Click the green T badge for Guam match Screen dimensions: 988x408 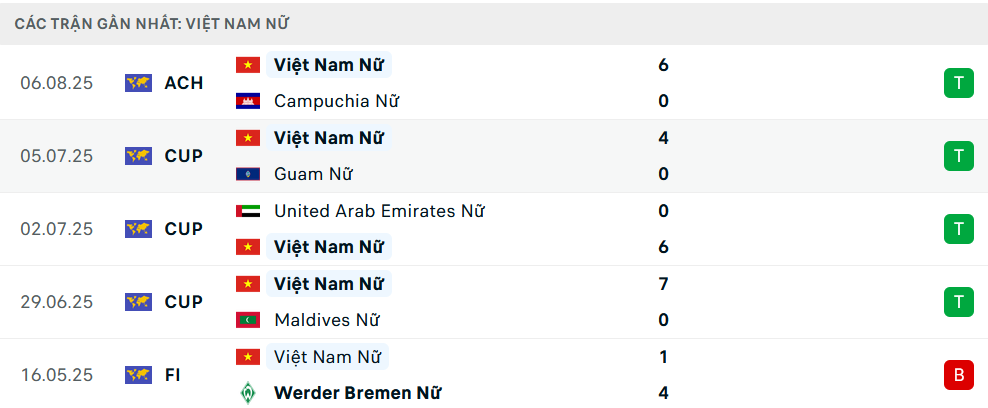[958, 156]
